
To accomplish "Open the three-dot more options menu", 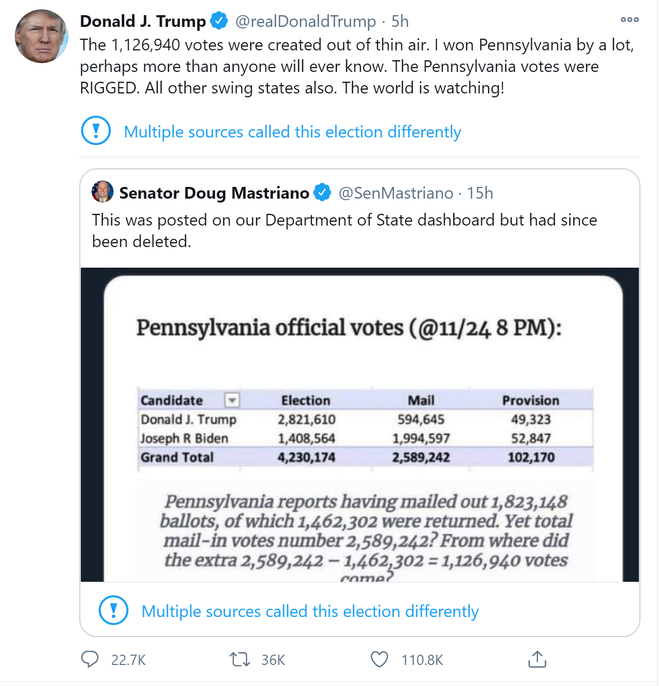I will click(629, 19).
